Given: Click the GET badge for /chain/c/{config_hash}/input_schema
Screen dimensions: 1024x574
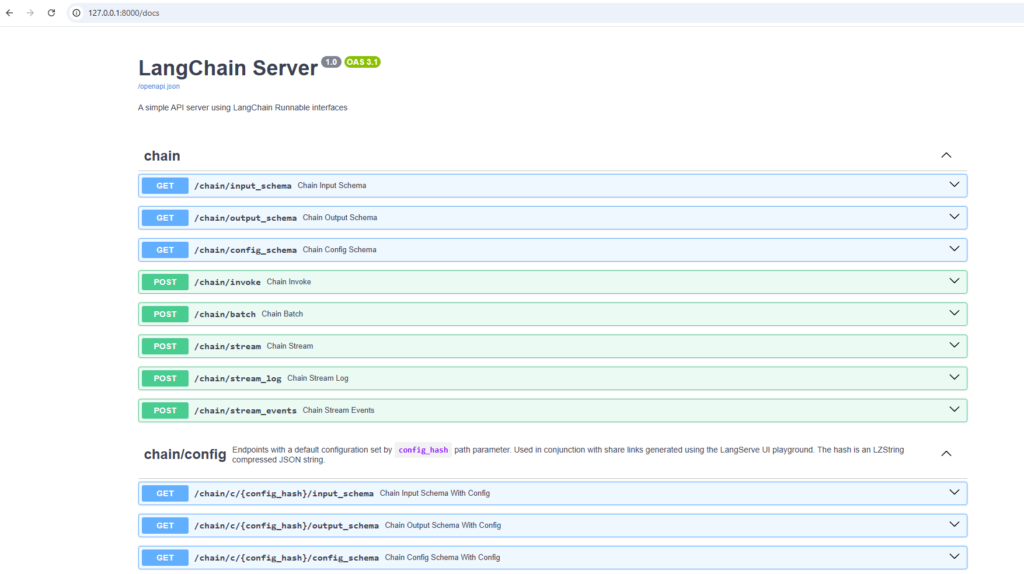Looking at the screenshot, I should 165,493.
